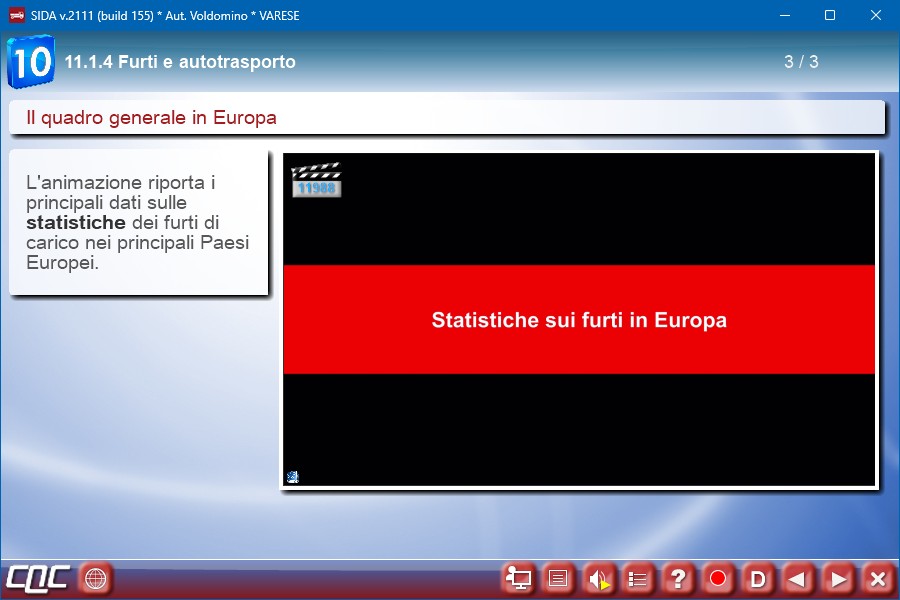Go to previous slide with left arrow
900x600 pixels.
[797, 578]
